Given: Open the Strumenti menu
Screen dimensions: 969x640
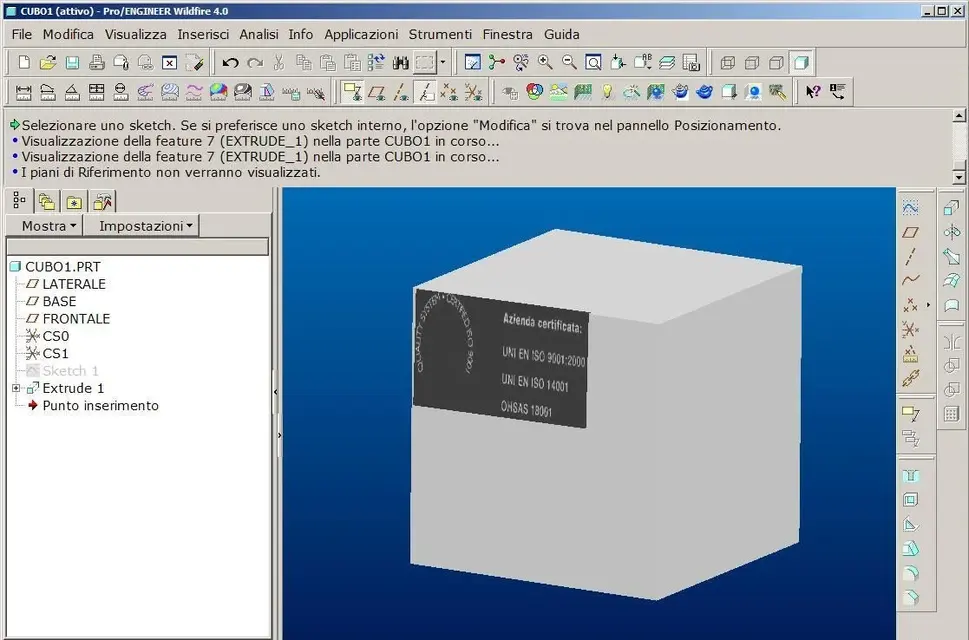Looking at the screenshot, I should (440, 34).
